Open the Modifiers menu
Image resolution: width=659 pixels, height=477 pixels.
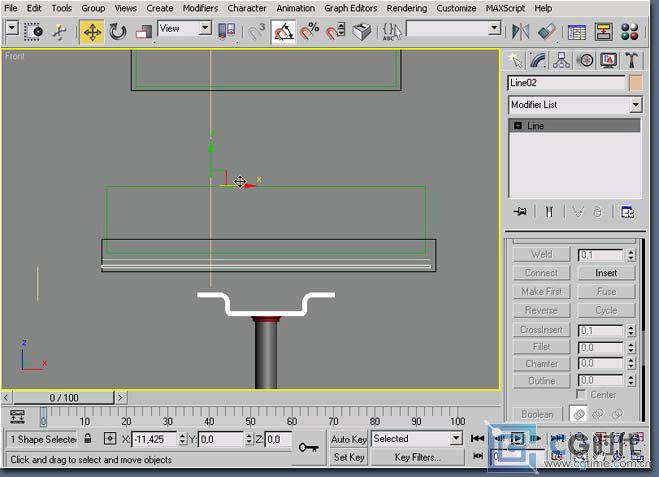(200, 8)
